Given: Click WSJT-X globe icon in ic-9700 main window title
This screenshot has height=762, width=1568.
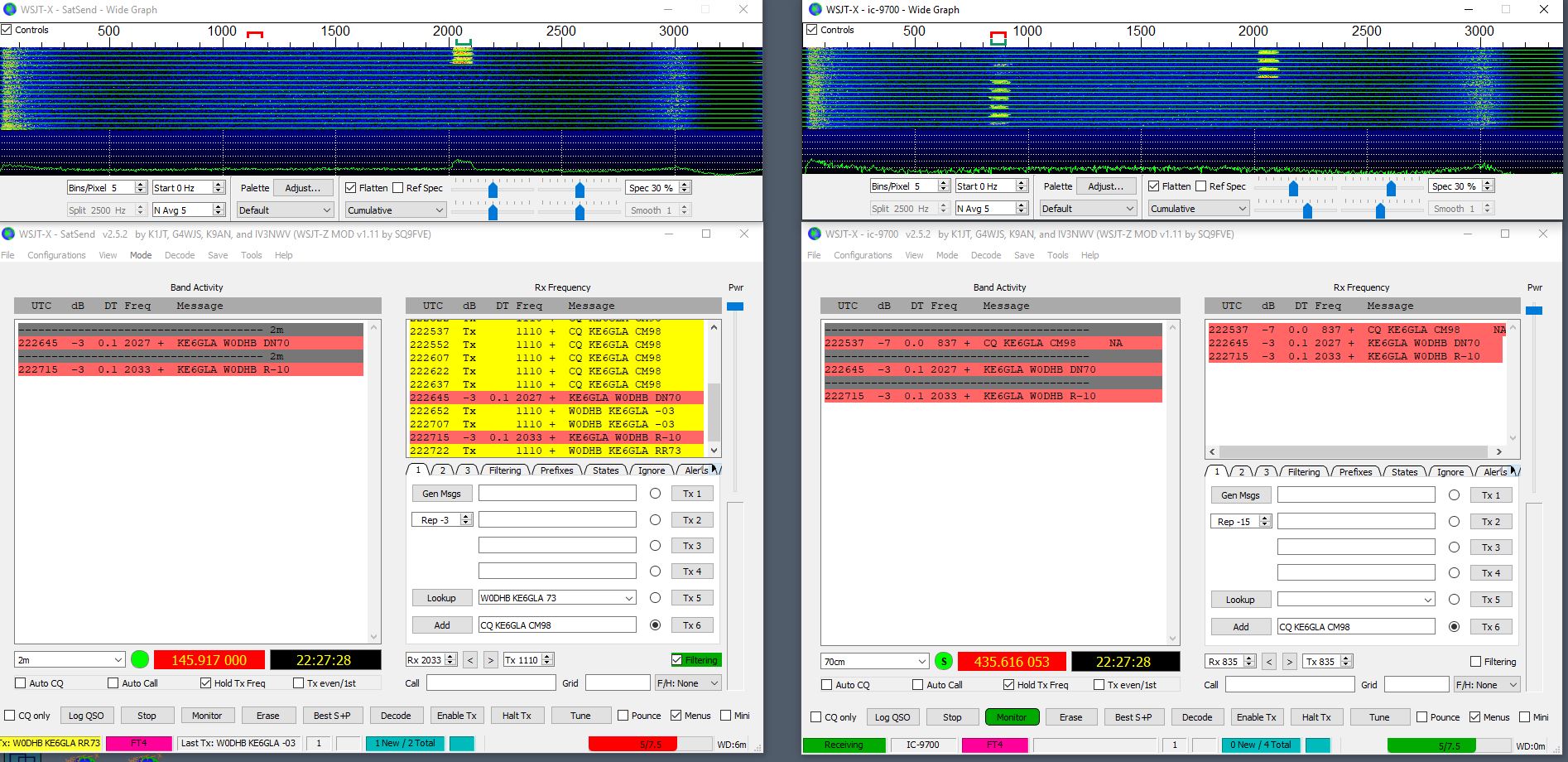Looking at the screenshot, I should point(815,234).
